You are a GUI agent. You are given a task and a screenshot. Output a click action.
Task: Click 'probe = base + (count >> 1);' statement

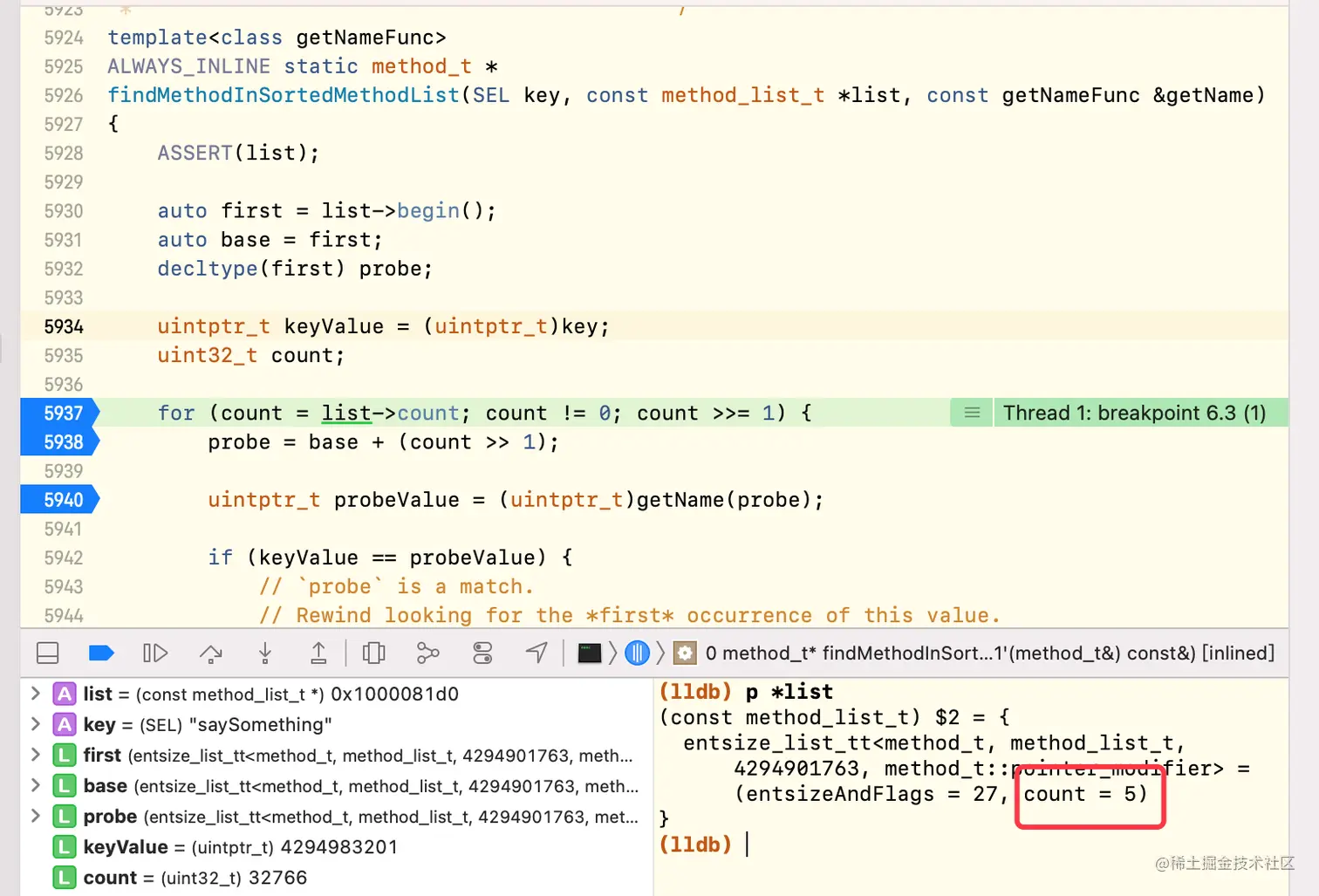click(383, 442)
